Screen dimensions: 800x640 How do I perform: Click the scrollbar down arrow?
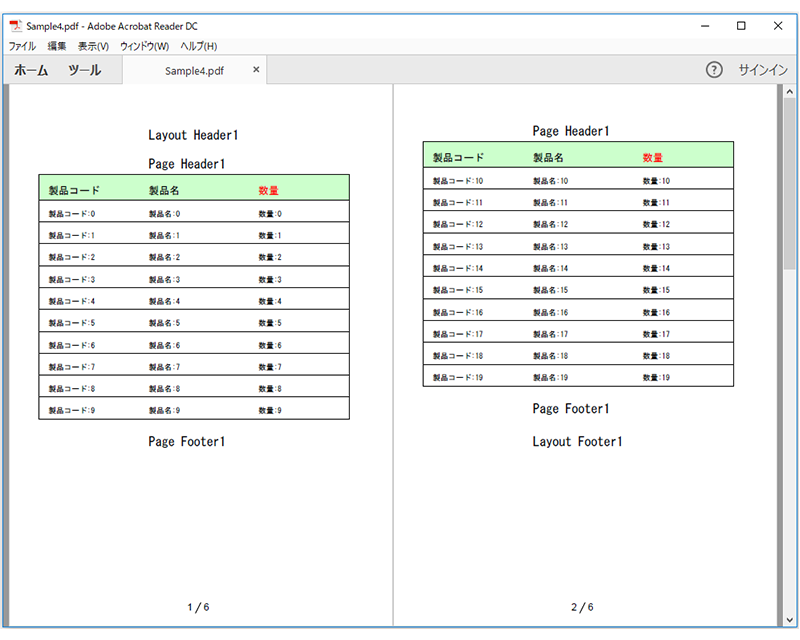789,620
